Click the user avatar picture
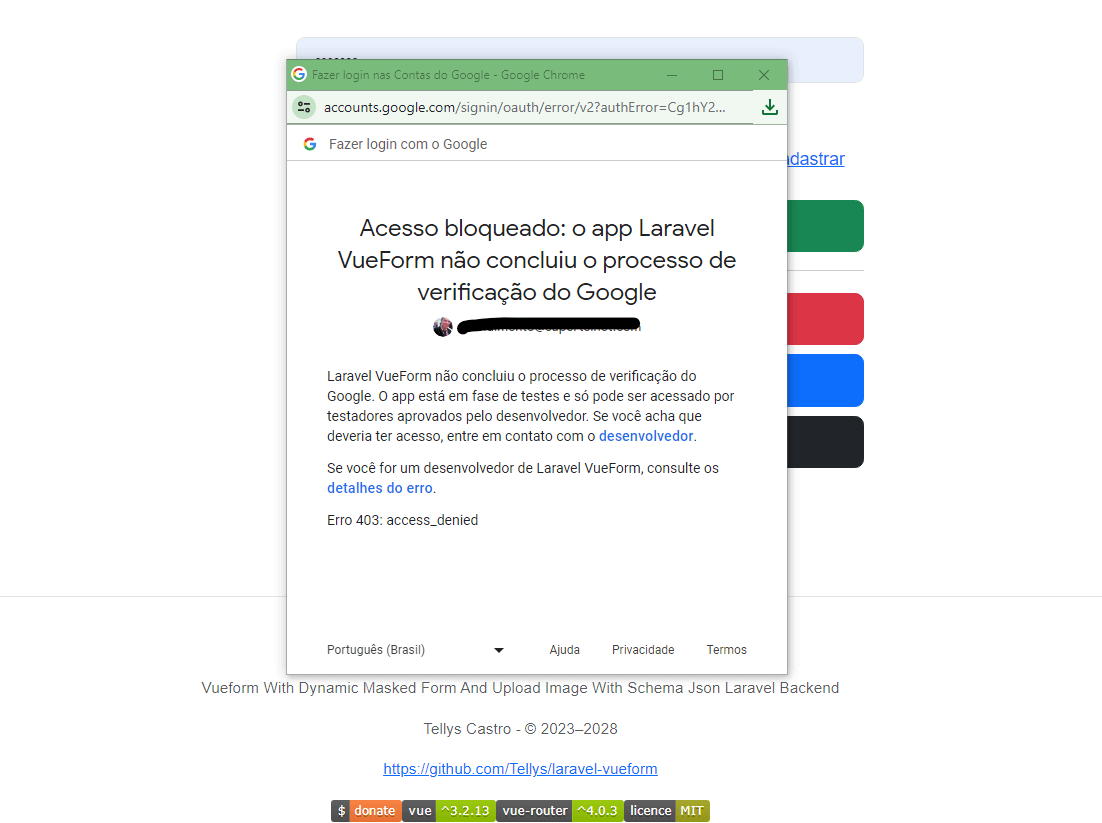This screenshot has height=823, width=1102. click(x=443, y=326)
